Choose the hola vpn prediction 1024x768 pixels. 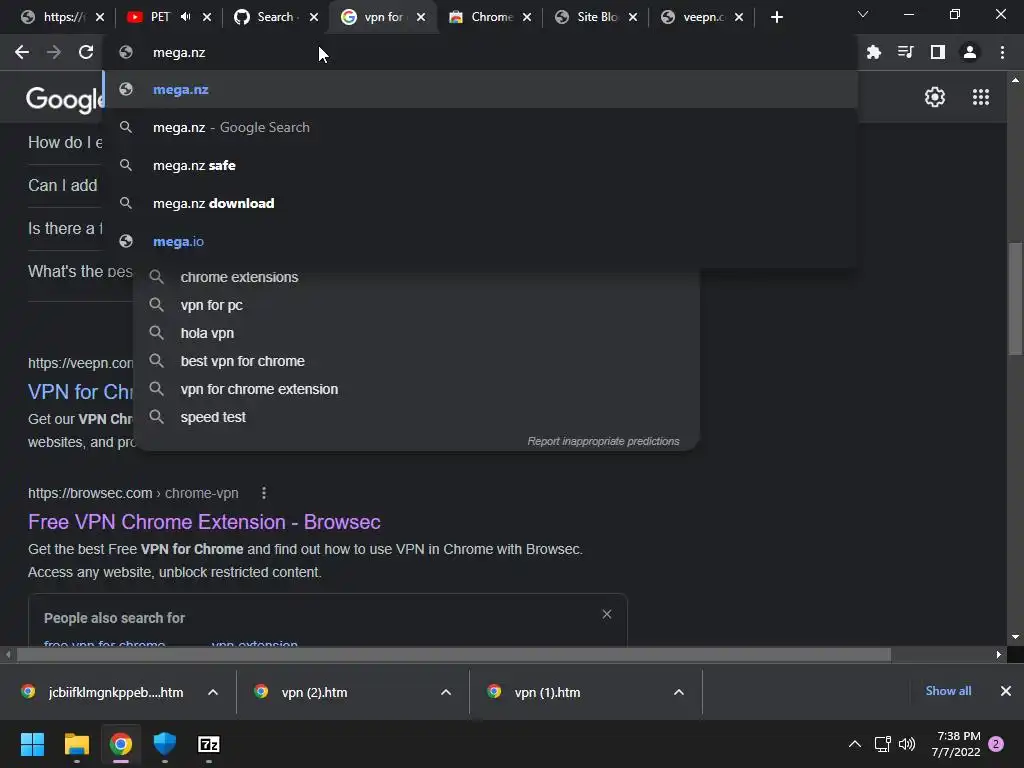click(417, 333)
